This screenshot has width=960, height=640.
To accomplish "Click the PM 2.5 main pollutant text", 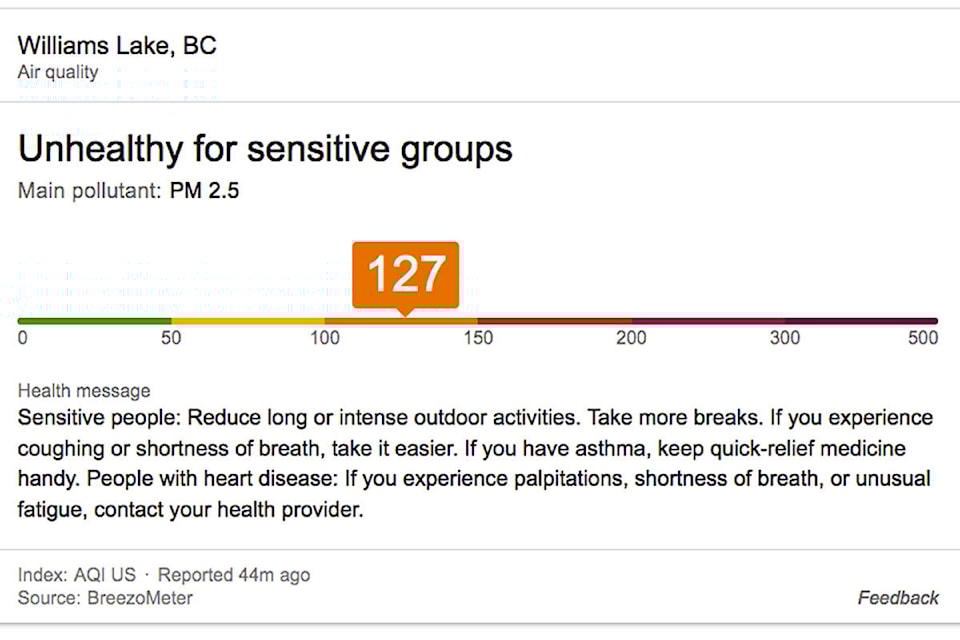I will 204,190.
